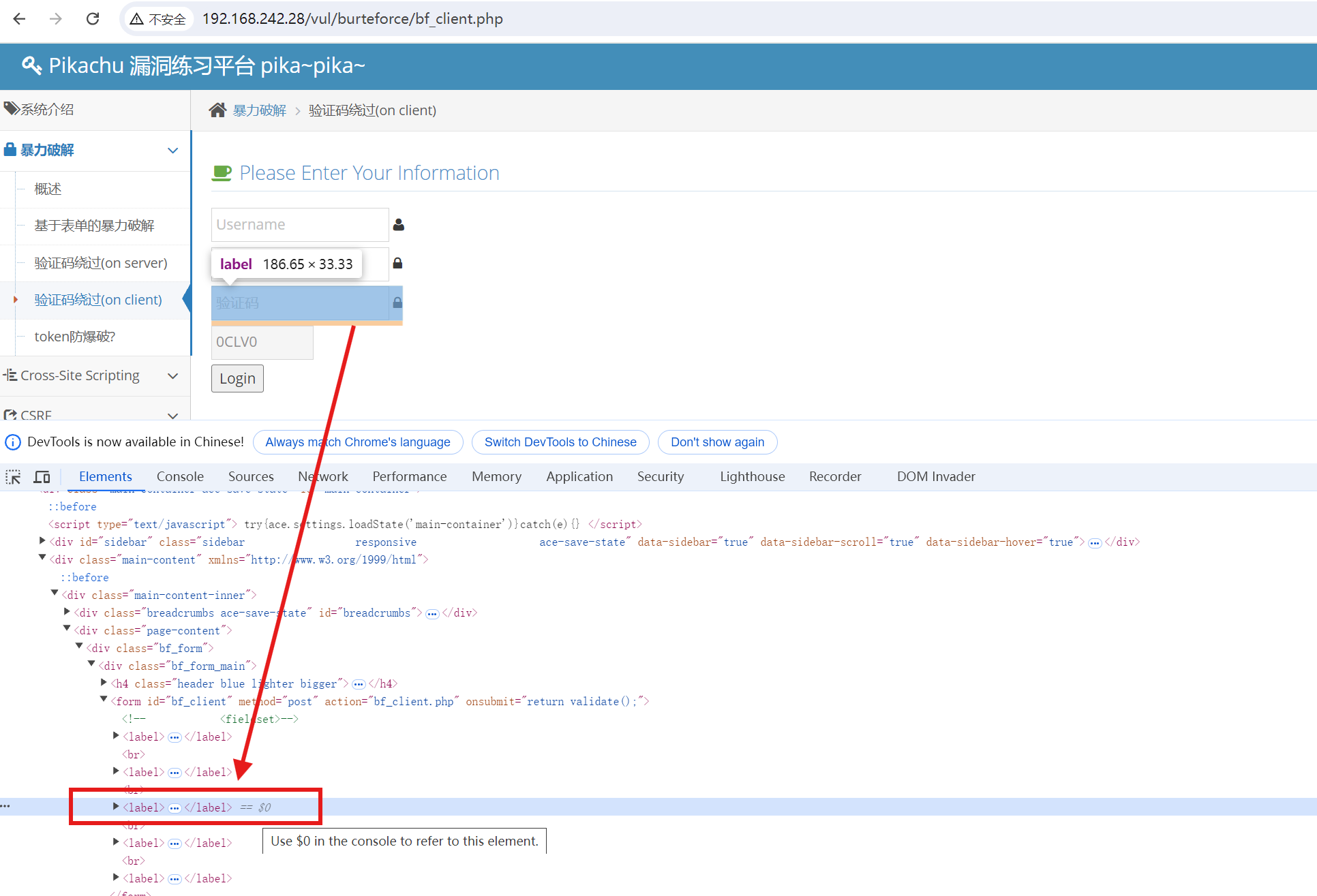
Task: Toggle the device toolbar icon
Action: 42,476
